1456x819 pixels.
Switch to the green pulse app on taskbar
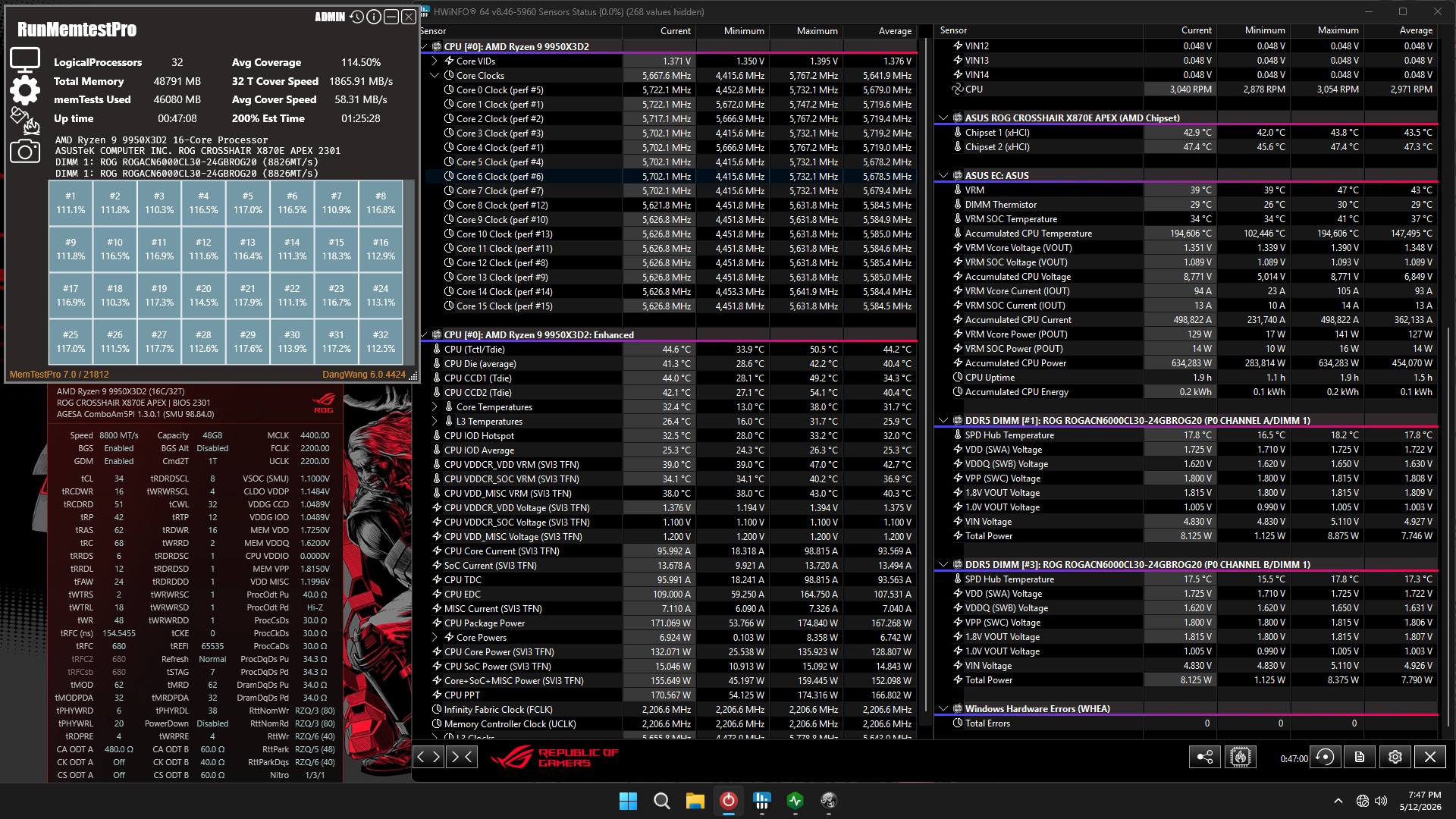tap(795, 801)
